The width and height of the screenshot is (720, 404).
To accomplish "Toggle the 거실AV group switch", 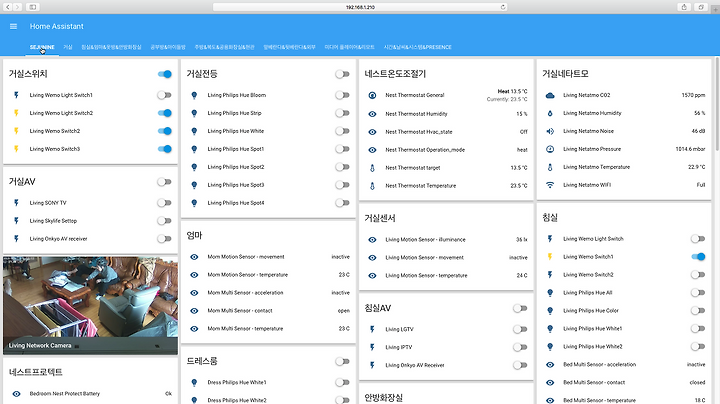I will [164, 182].
